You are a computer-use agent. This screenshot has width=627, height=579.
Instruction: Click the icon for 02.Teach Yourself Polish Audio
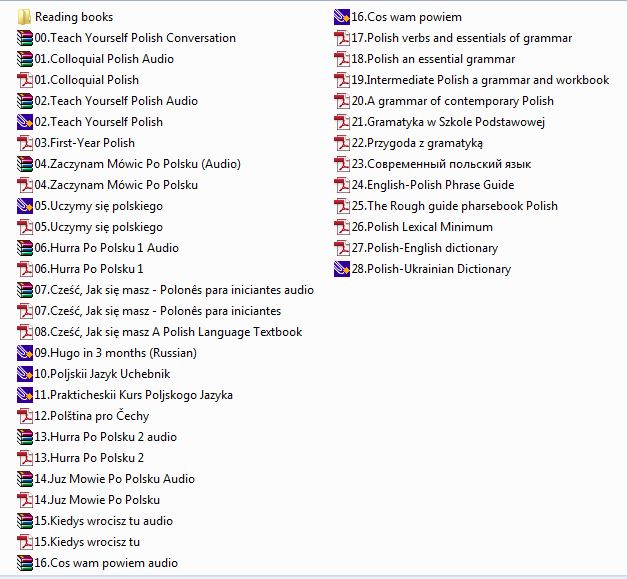pyautogui.click(x=24, y=101)
